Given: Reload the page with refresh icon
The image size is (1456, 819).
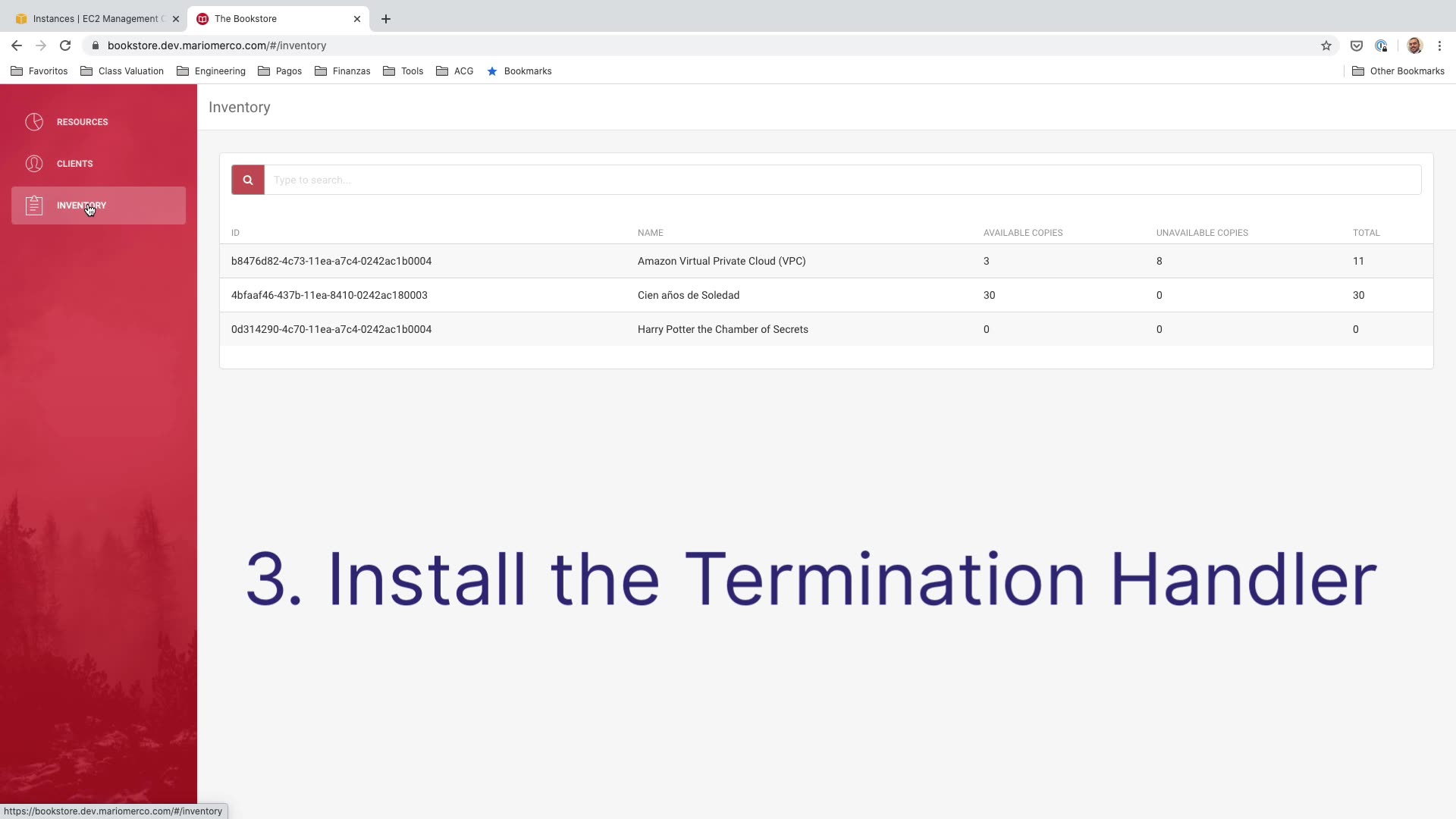Looking at the screenshot, I should [x=65, y=45].
